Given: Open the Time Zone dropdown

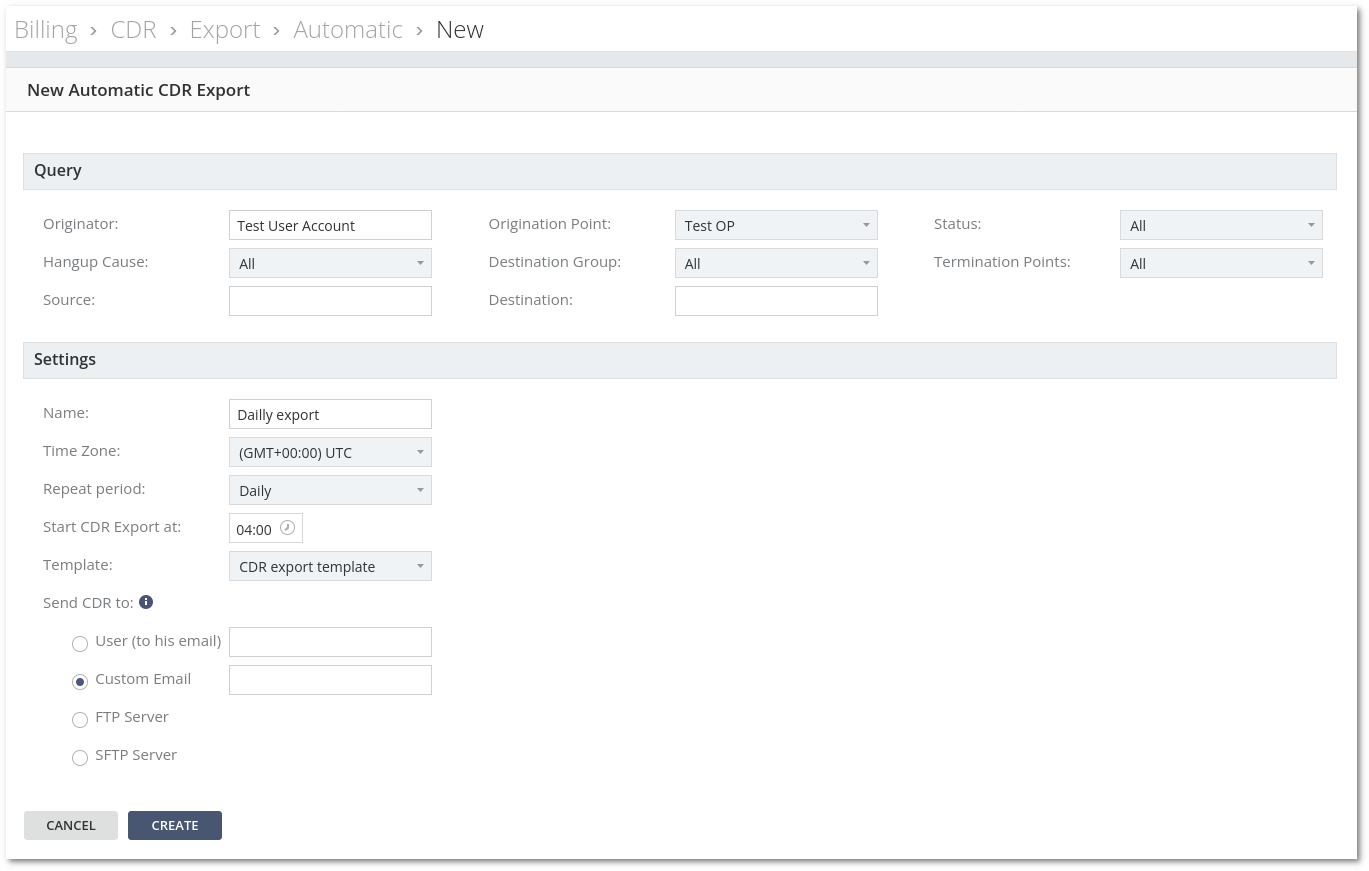Looking at the screenshot, I should [329, 453].
